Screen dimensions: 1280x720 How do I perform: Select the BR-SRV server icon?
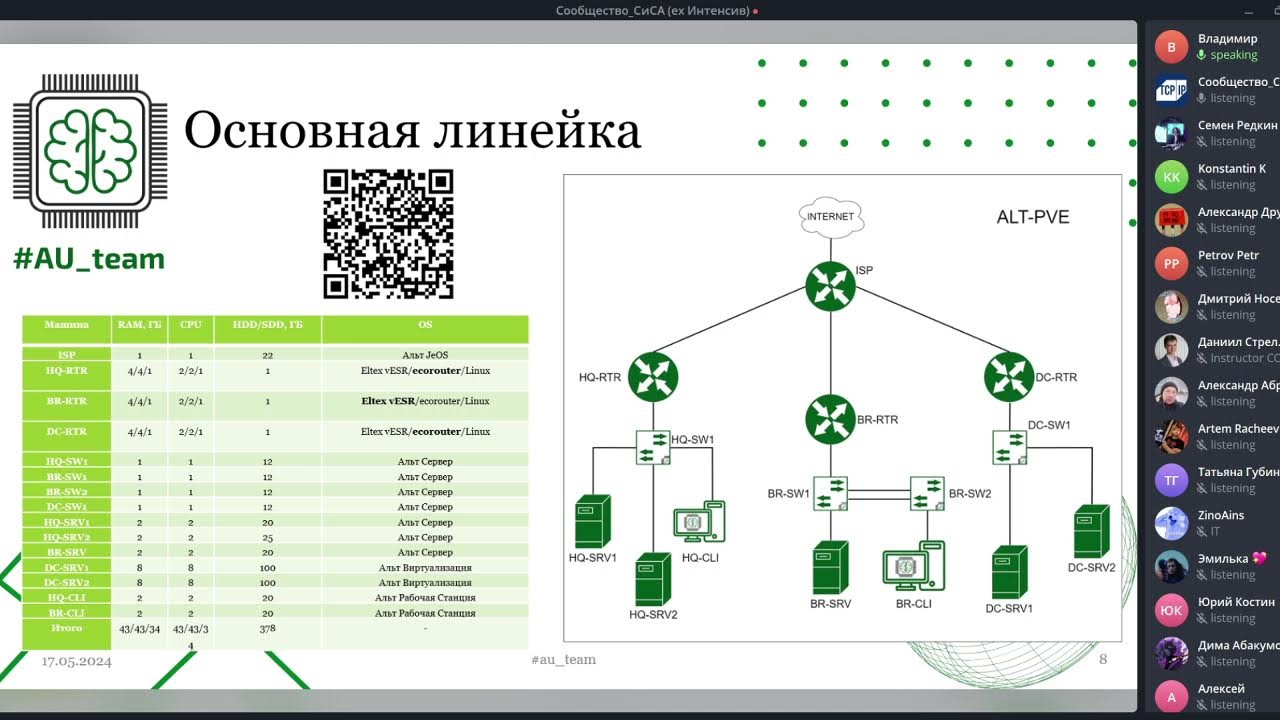[x=831, y=568]
